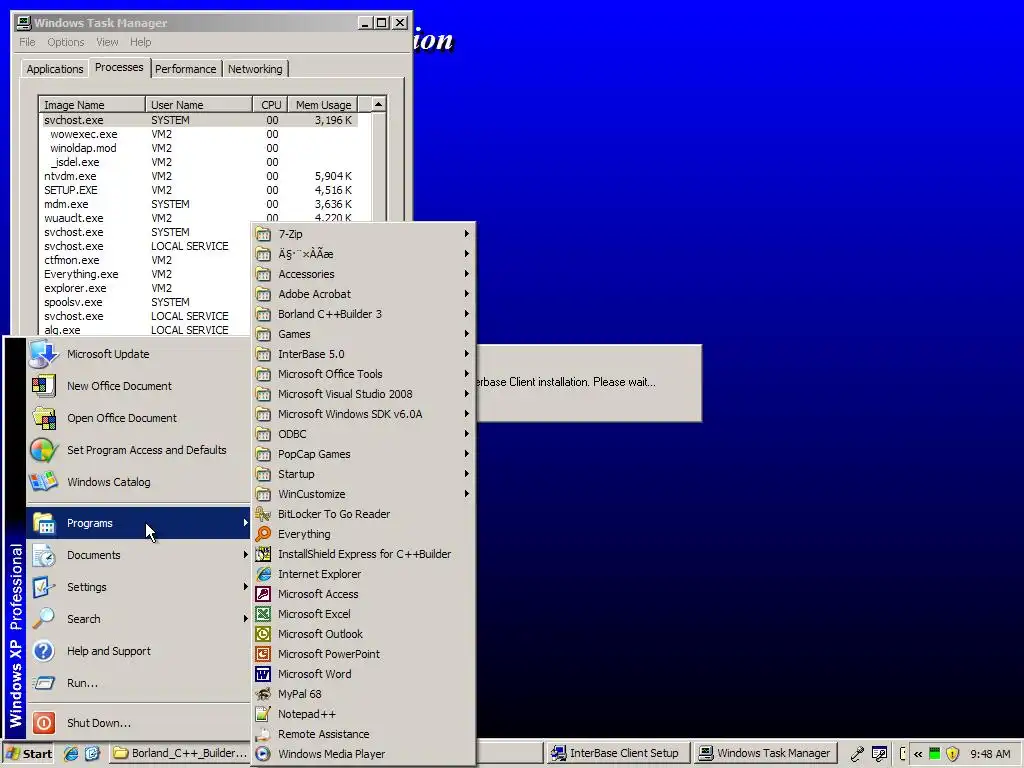This screenshot has height=768, width=1024.
Task: Open Microsoft Excel icon
Action: (x=263, y=614)
